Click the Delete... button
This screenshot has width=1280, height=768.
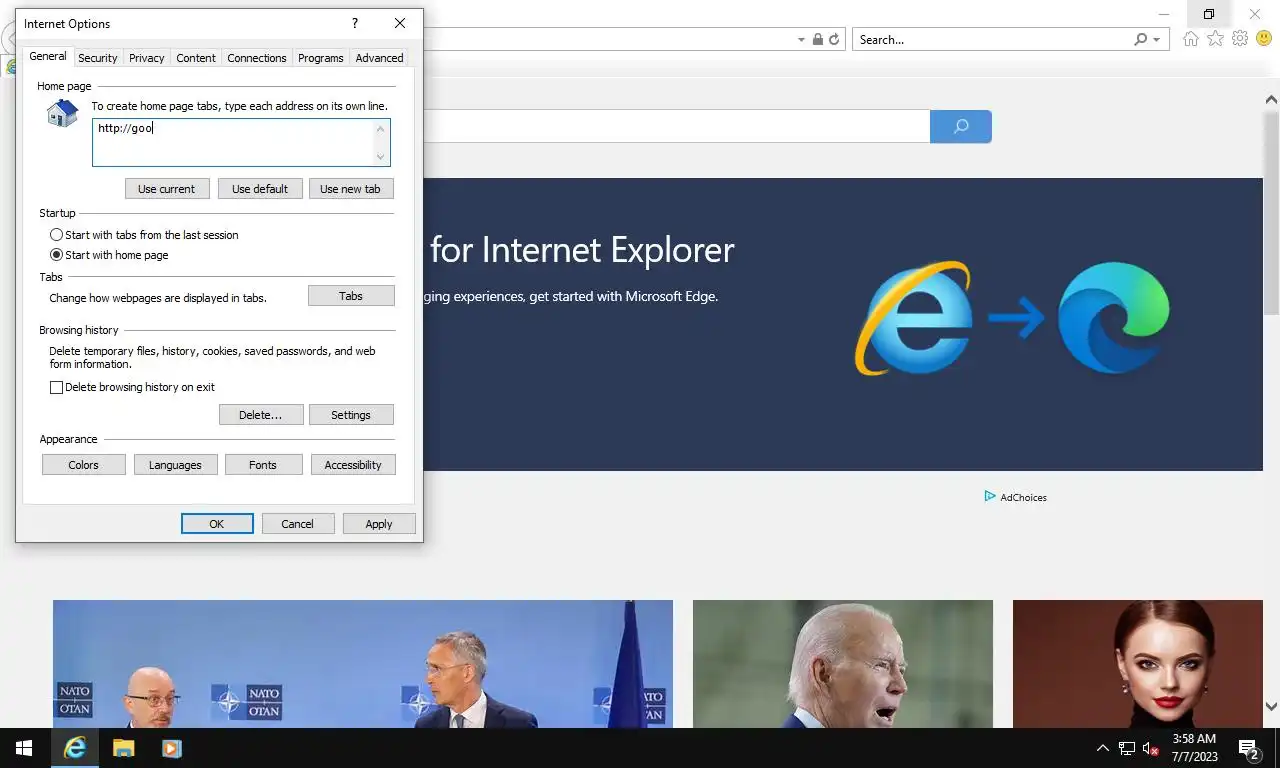click(261, 415)
